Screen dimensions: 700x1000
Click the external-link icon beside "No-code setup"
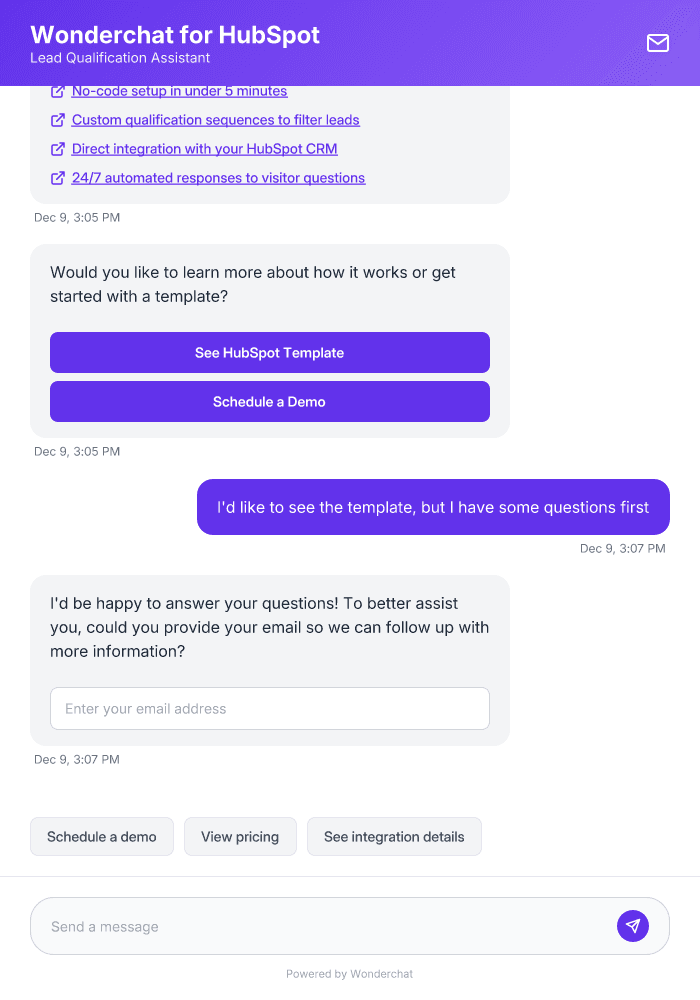click(x=57, y=91)
